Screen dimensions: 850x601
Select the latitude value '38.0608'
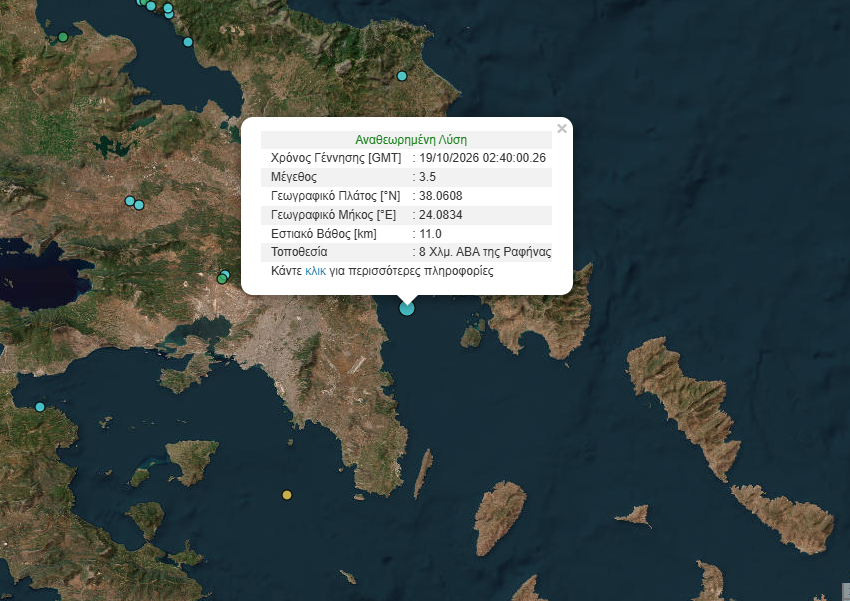441,196
